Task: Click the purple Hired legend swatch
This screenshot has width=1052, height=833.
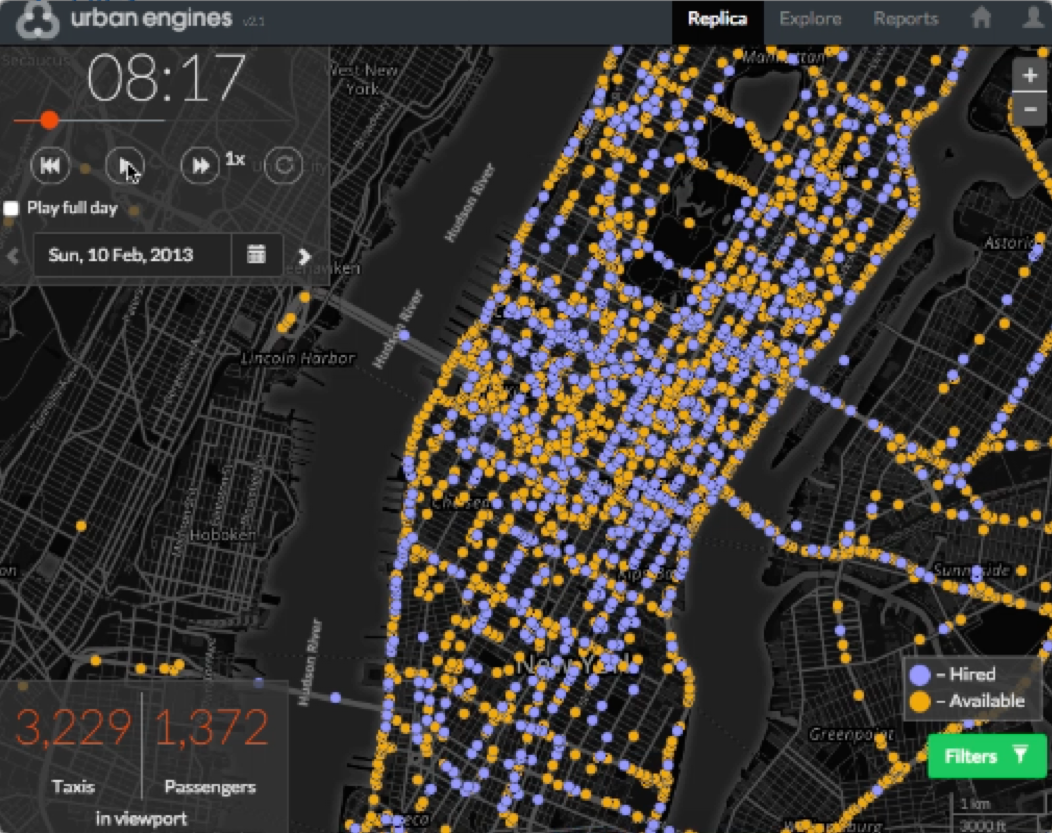Action: (x=921, y=674)
